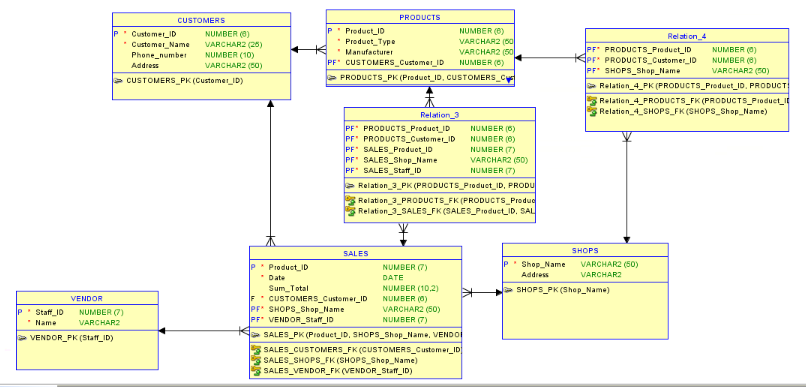Select SALES_VENDOR_FK (VENDOR_Staff_ID) constraint text
Viewport: 806px width, 387px height.
[338, 371]
